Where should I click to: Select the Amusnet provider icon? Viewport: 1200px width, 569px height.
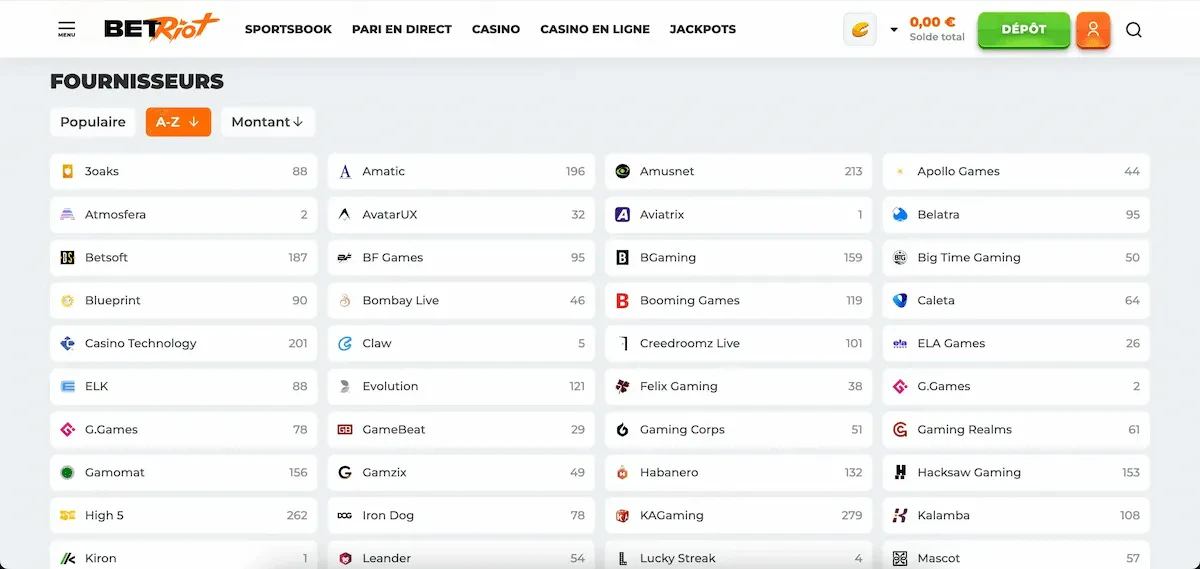[x=622, y=171]
